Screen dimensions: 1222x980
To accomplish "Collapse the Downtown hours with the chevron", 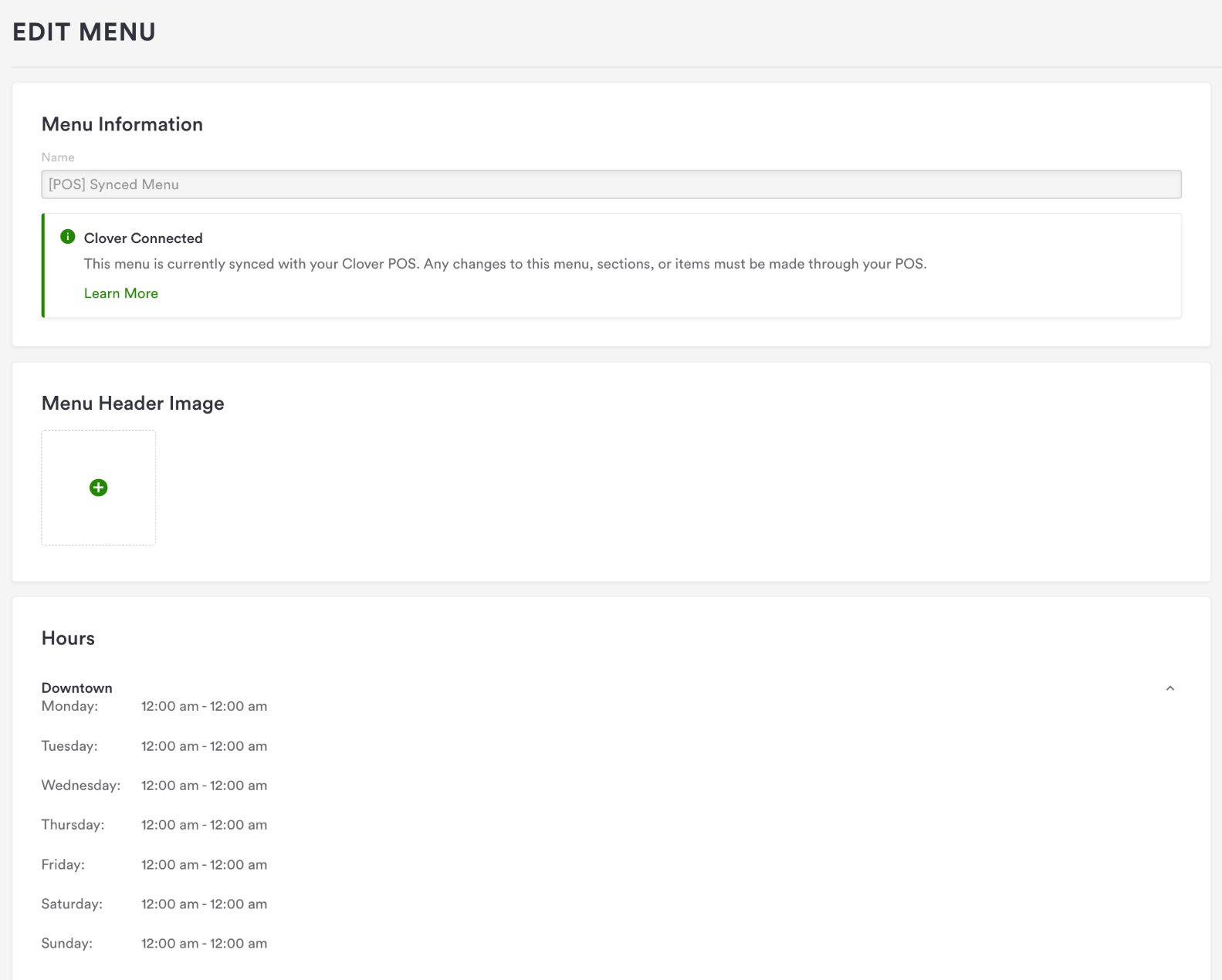I will click(x=1170, y=688).
